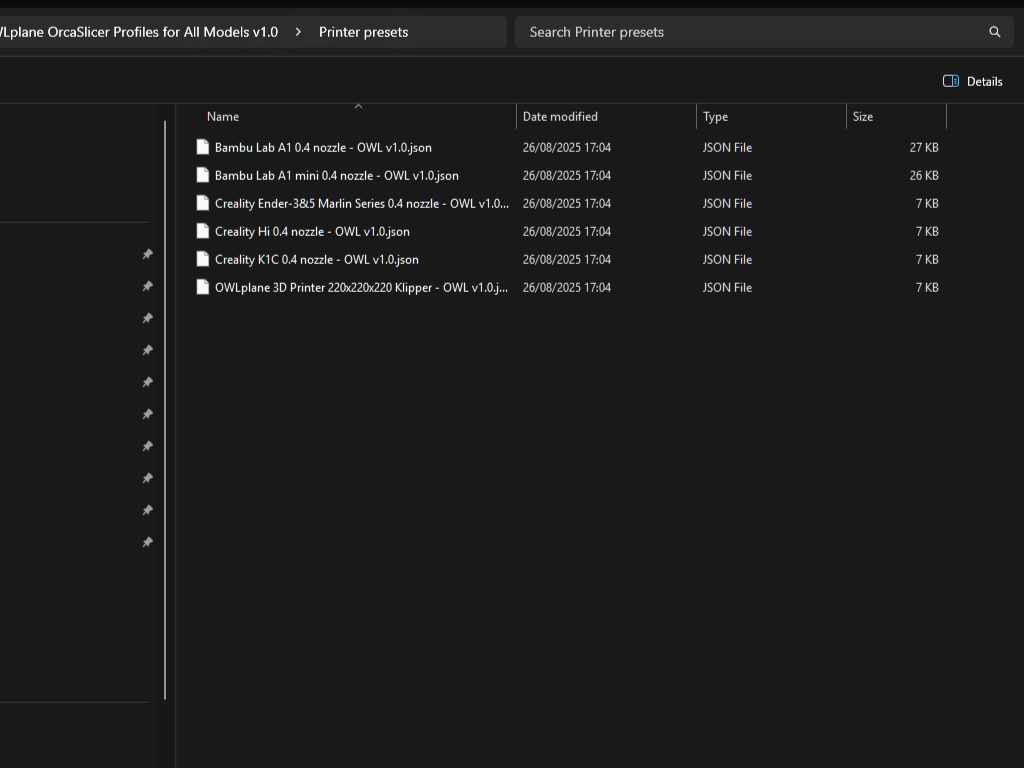
Task: Select the Creality Ender-3&5 Marlin Series file
Action: pyautogui.click(x=361, y=203)
